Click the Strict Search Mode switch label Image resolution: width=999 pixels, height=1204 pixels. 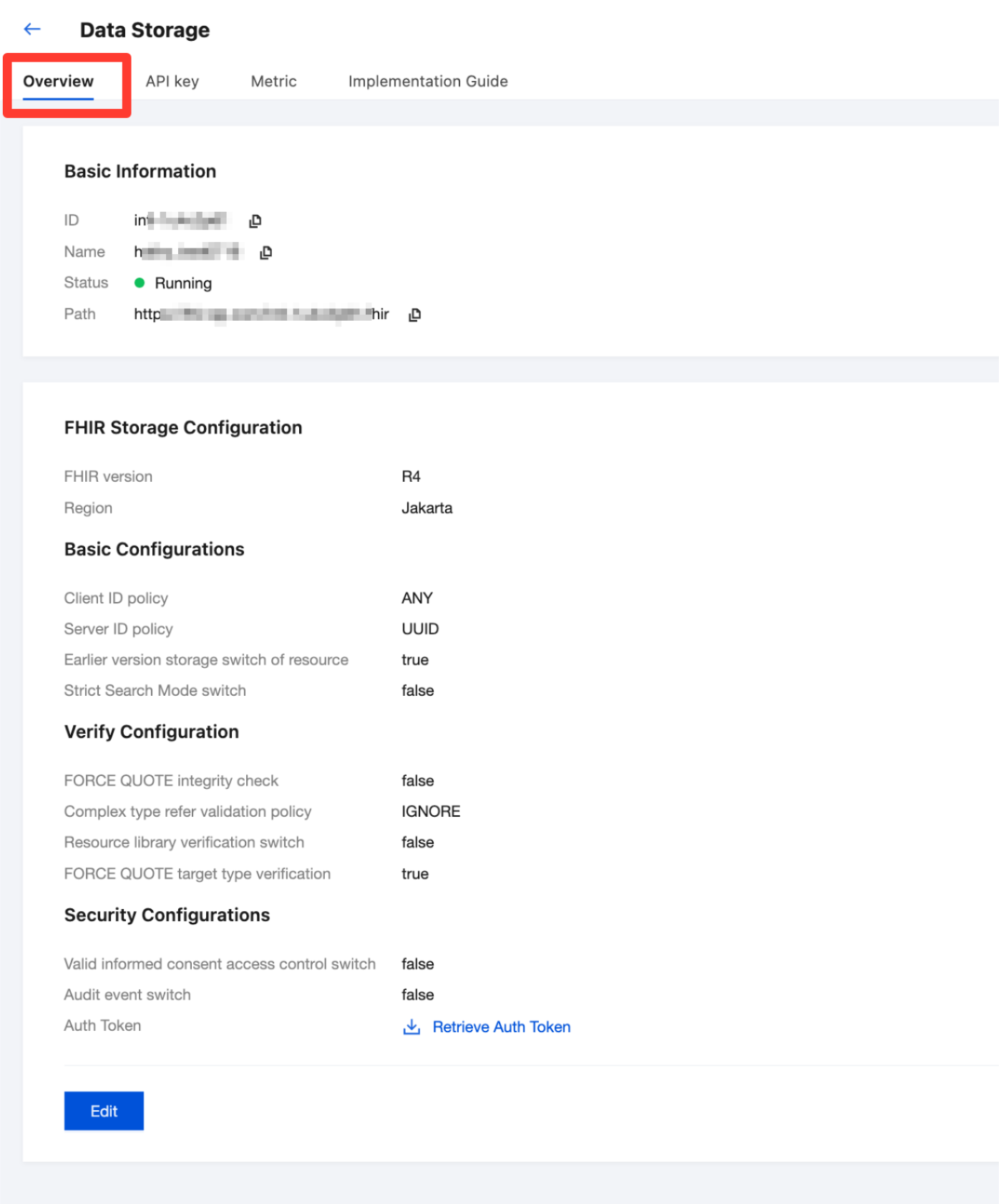click(x=155, y=691)
